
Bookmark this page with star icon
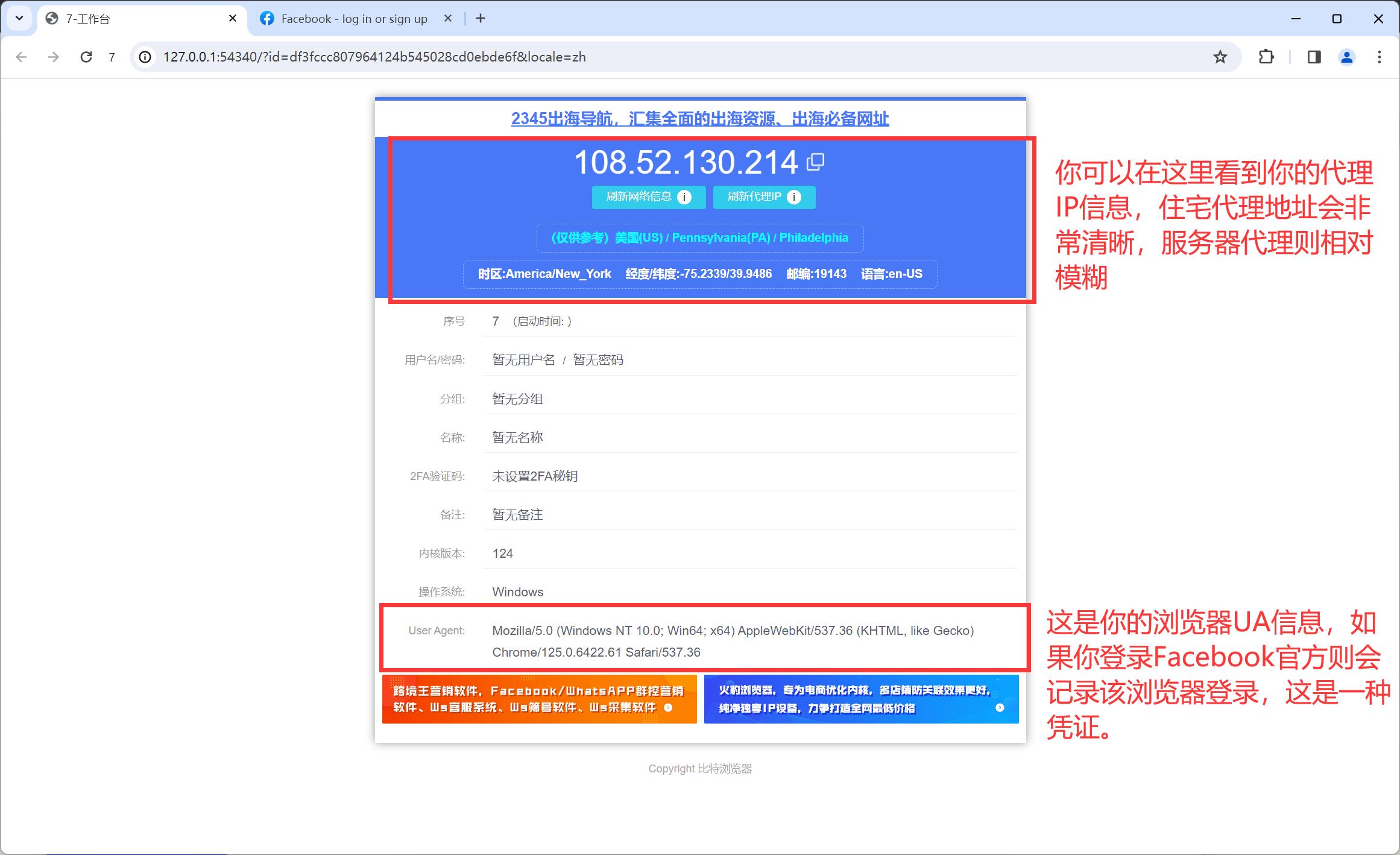[x=1220, y=57]
